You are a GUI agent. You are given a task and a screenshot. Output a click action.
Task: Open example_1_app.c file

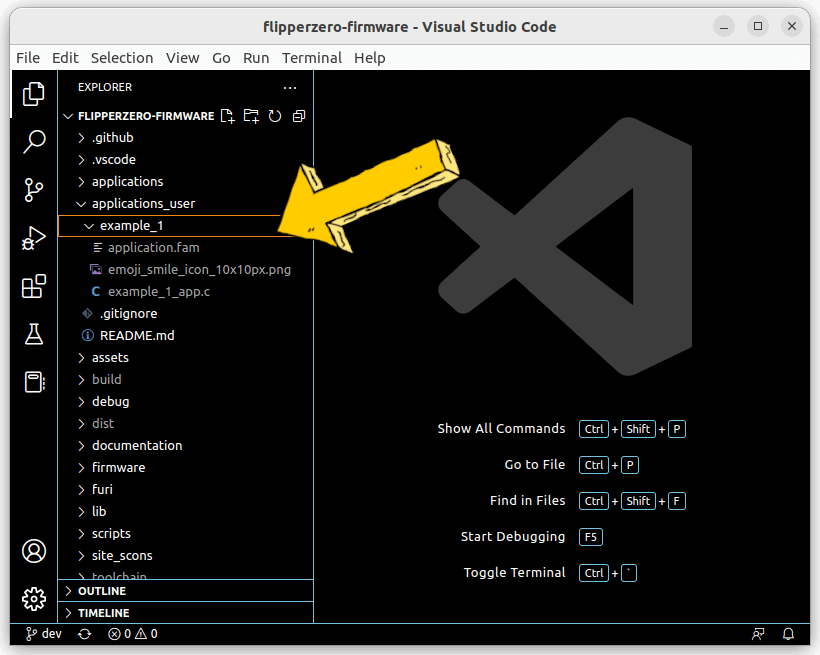pyautogui.click(x=158, y=291)
